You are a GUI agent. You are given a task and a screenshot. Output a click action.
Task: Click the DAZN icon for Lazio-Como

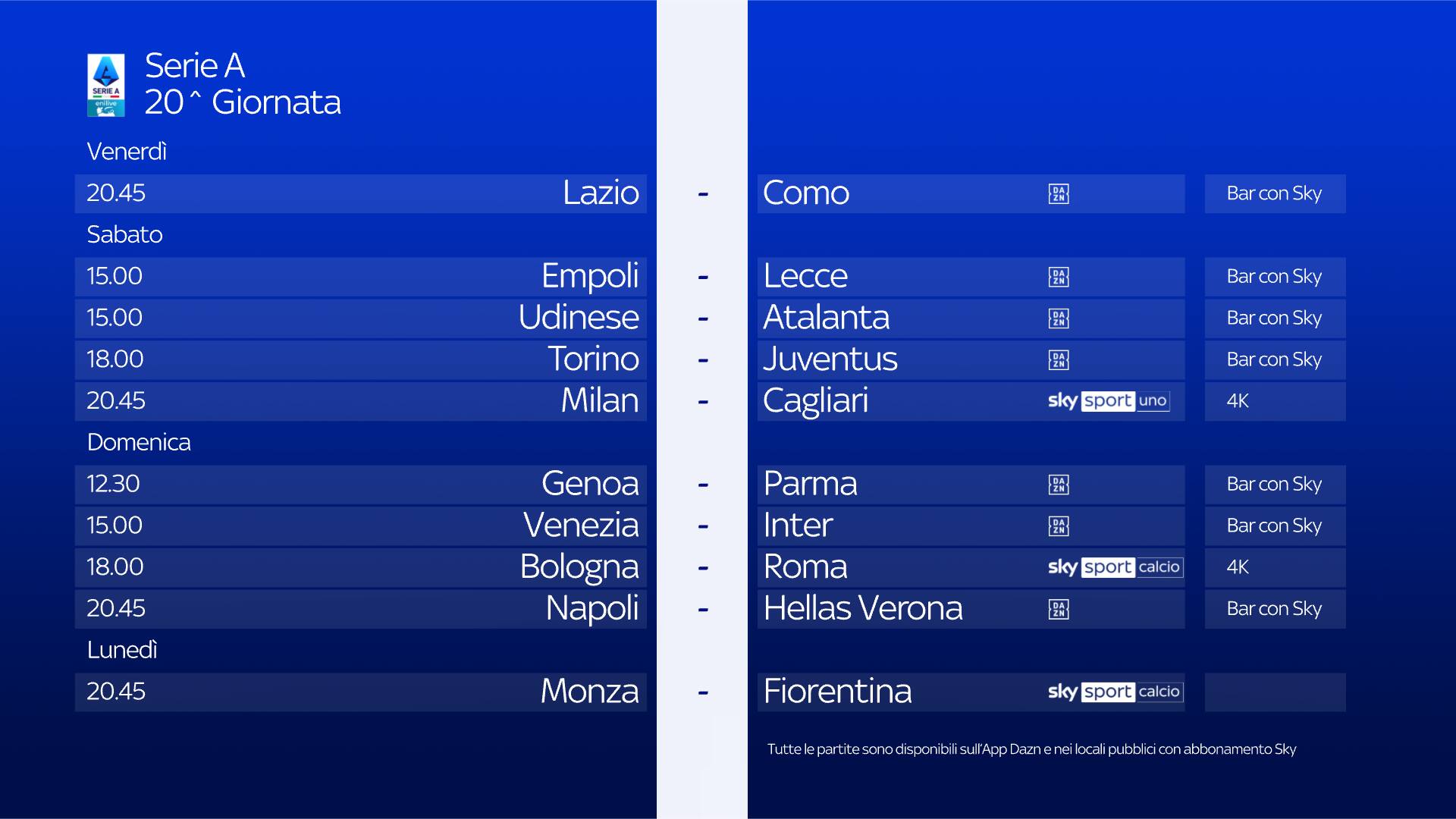pos(1059,194)
